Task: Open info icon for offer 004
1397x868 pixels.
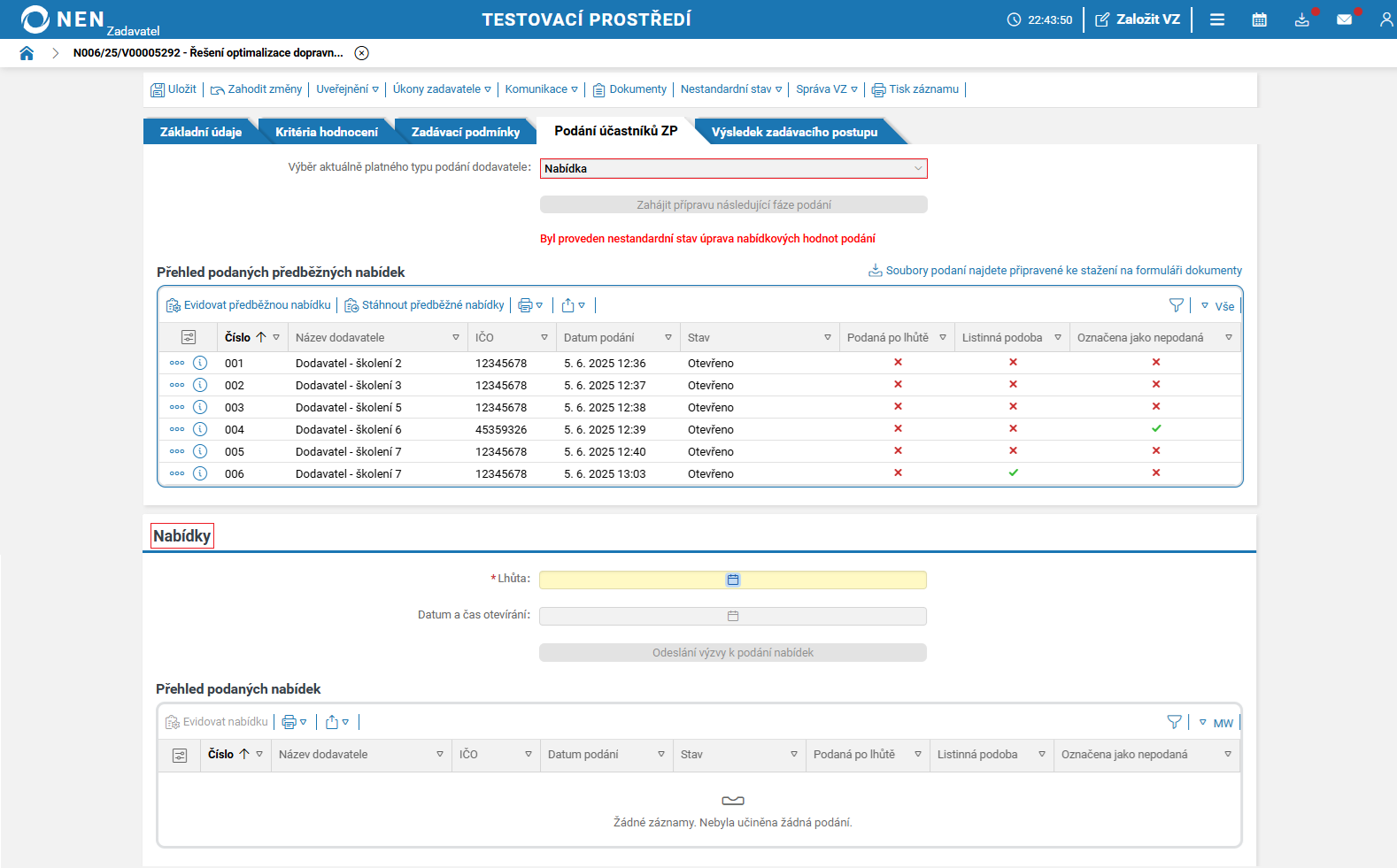Action: click(200, 429)
